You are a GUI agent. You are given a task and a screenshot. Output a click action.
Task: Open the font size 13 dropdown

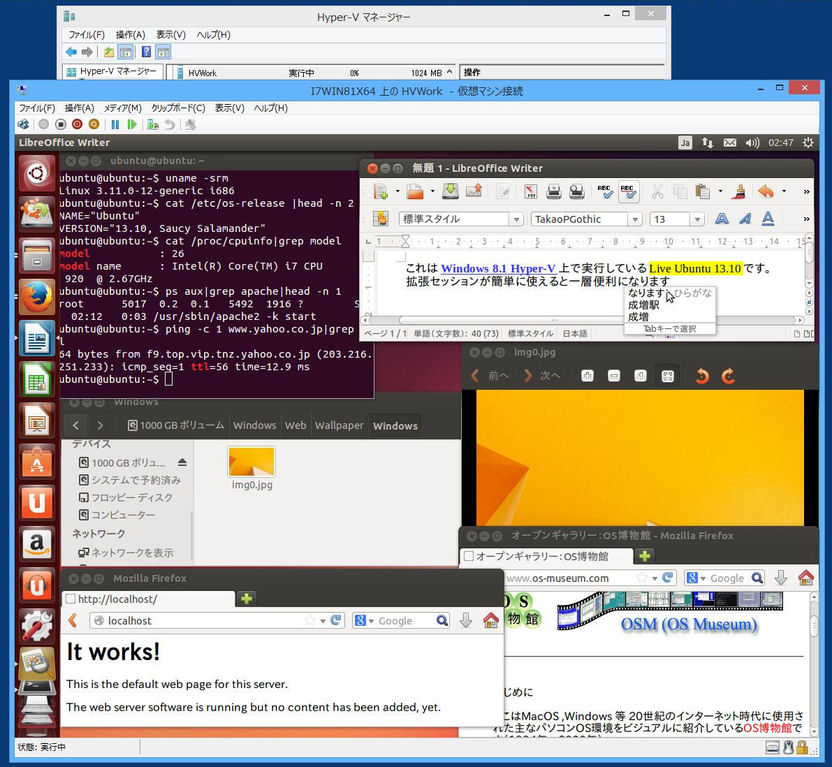[x=698, y=219]
